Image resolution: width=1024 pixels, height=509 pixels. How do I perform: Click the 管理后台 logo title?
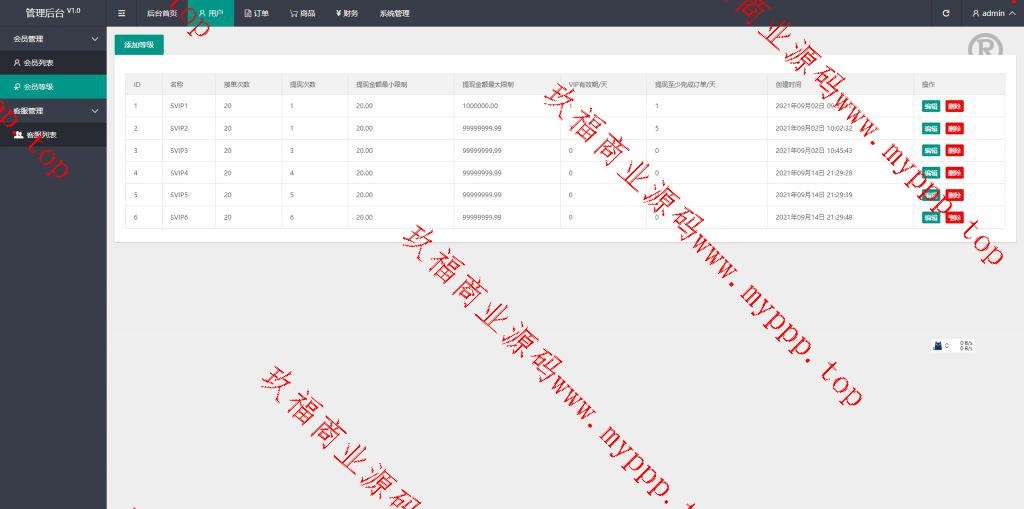pos(52,13)
